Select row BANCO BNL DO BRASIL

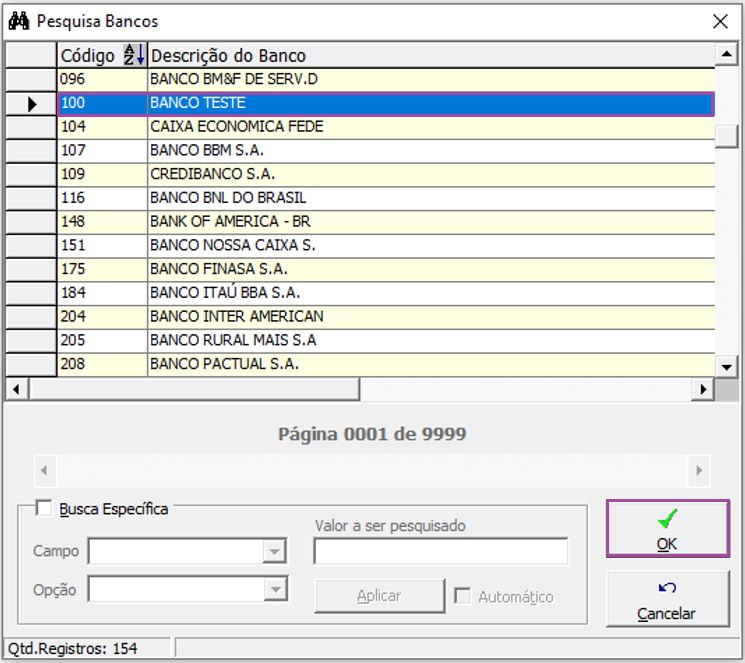[386, 198]
